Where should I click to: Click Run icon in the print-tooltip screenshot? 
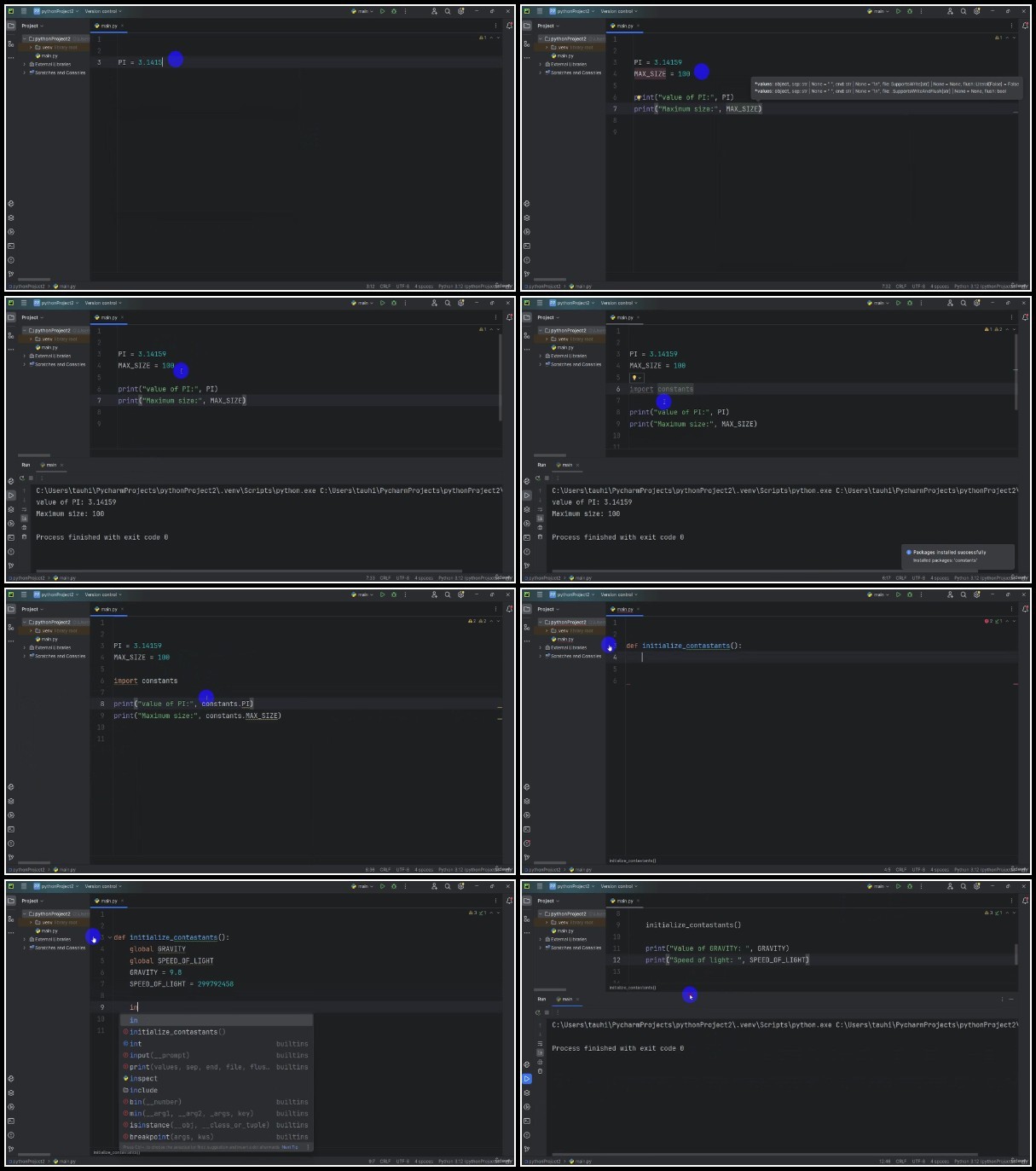[x=898, y=12]
